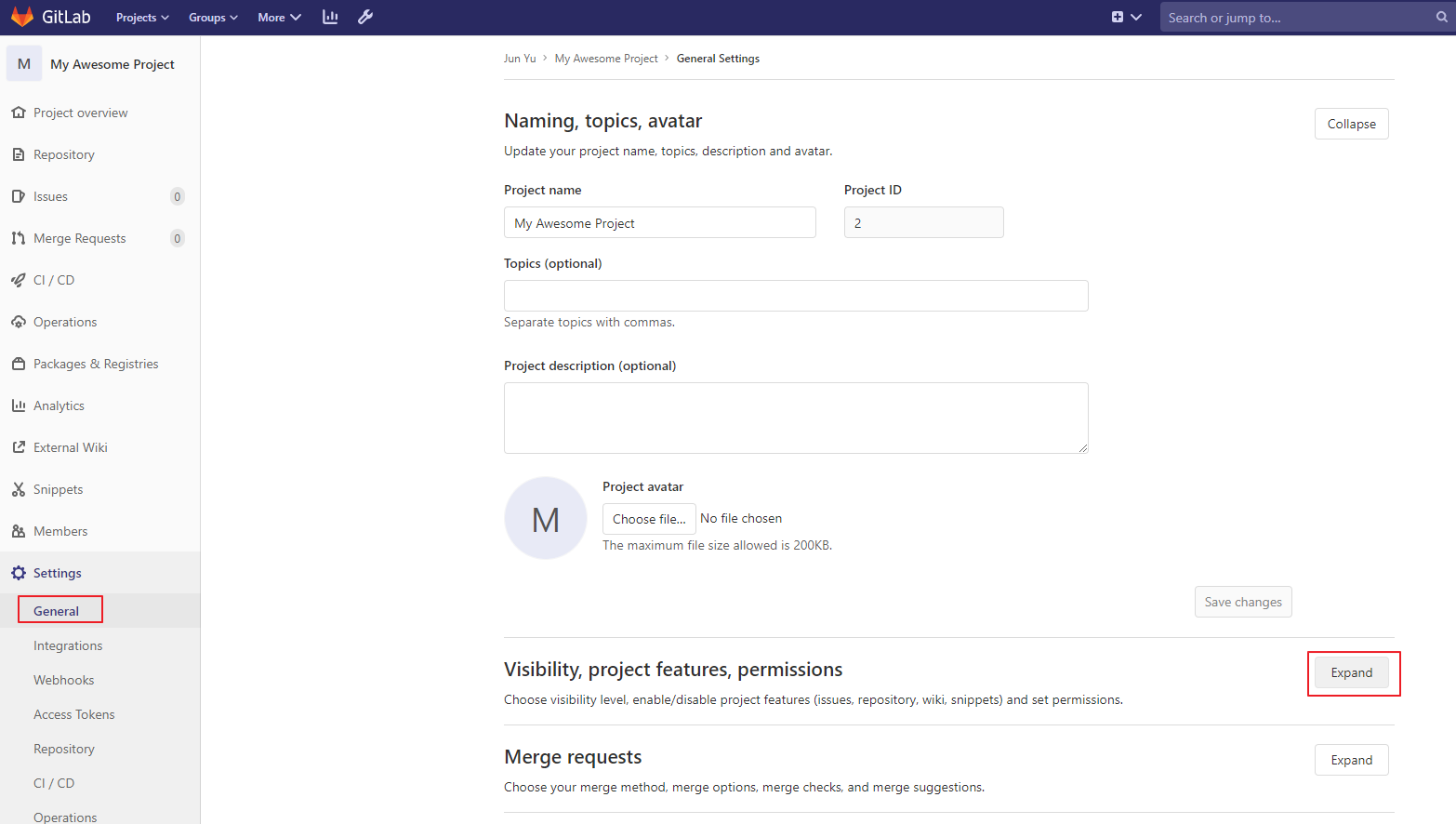Open Packages & Registries section
The width and height of the screenshot is (1456, 824).
[96, 364]
